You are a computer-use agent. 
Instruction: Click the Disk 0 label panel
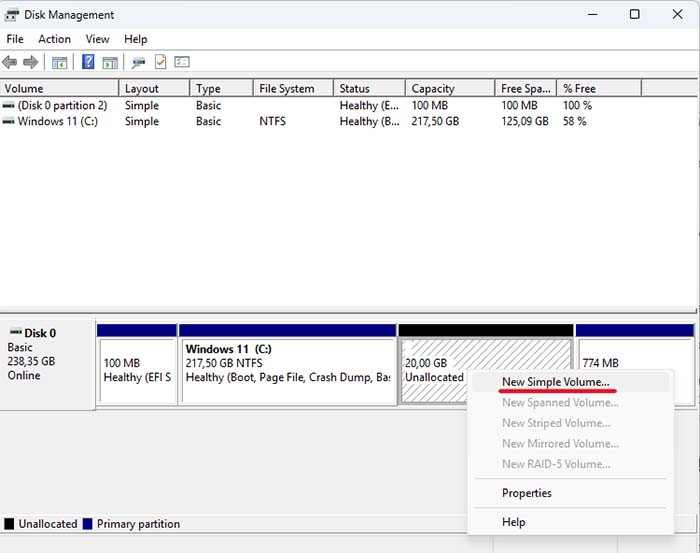tap(47, 355)
